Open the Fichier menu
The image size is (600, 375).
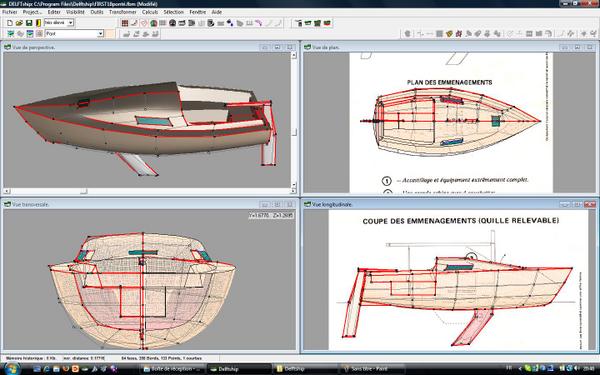click(10, 12)
